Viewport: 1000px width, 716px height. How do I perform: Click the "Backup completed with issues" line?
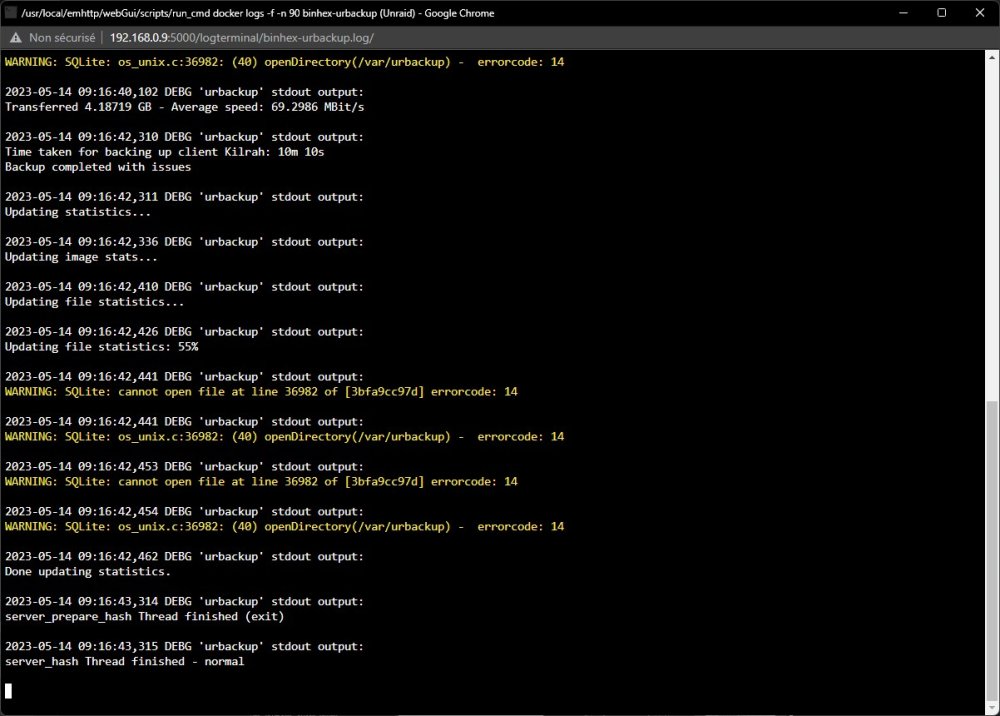(98, 167)
